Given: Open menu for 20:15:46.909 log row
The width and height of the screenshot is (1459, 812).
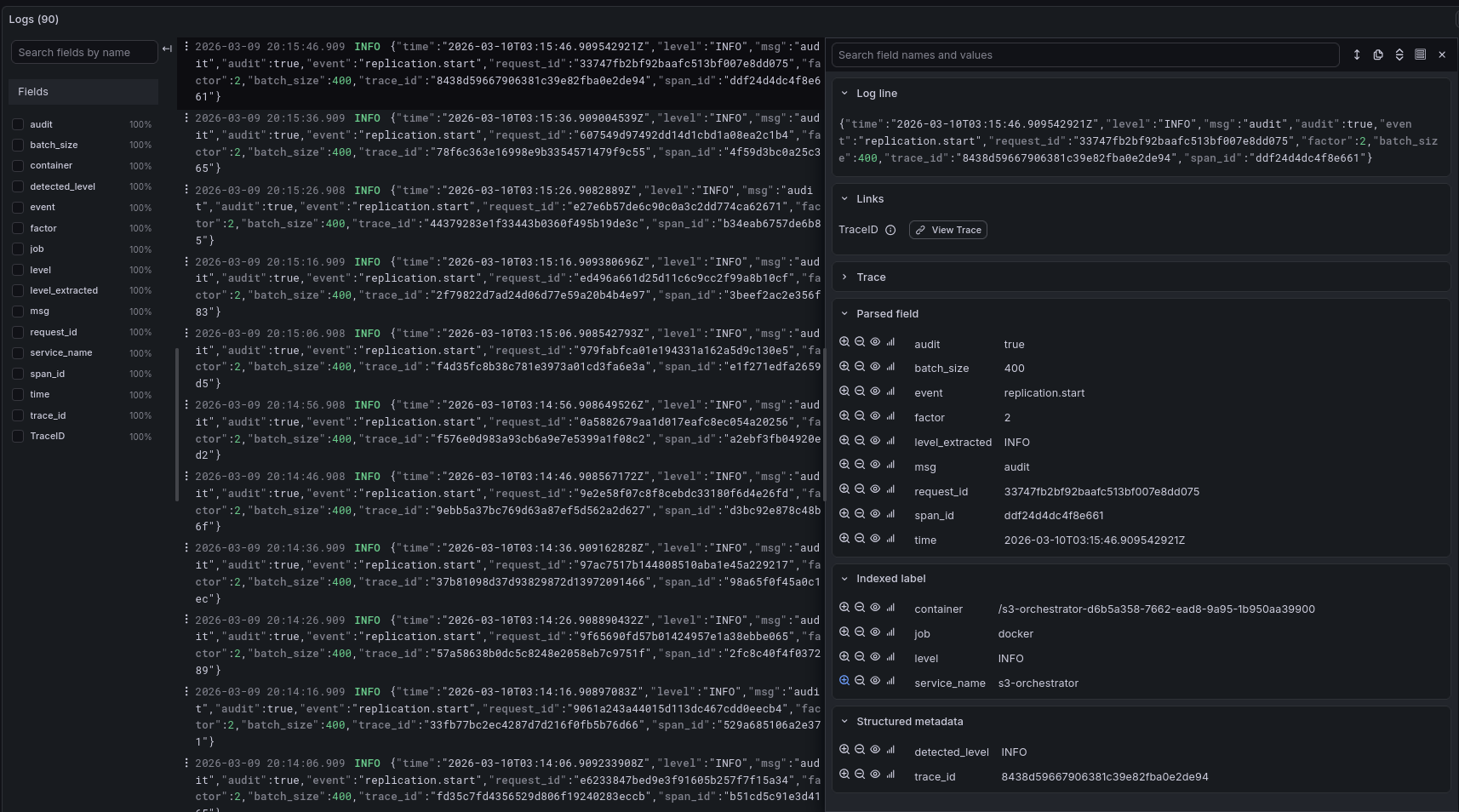Looking at the screenshot, I should click(186, 46).
